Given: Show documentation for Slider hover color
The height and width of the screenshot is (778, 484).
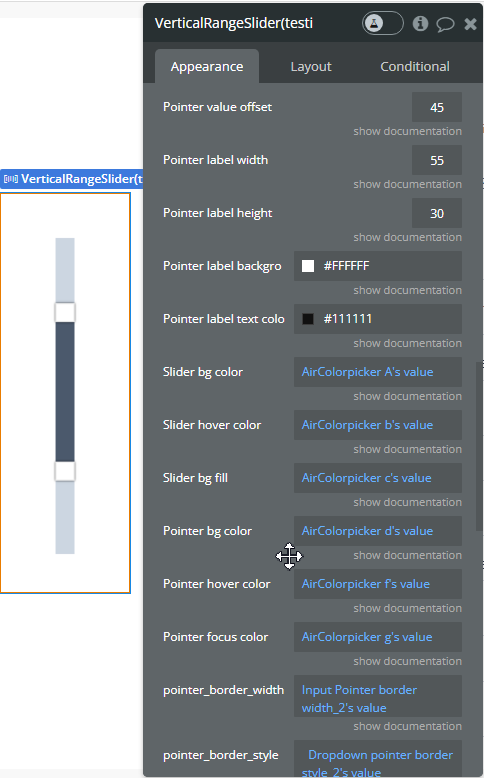Looking at the screenshot, I should coord(407,449).
